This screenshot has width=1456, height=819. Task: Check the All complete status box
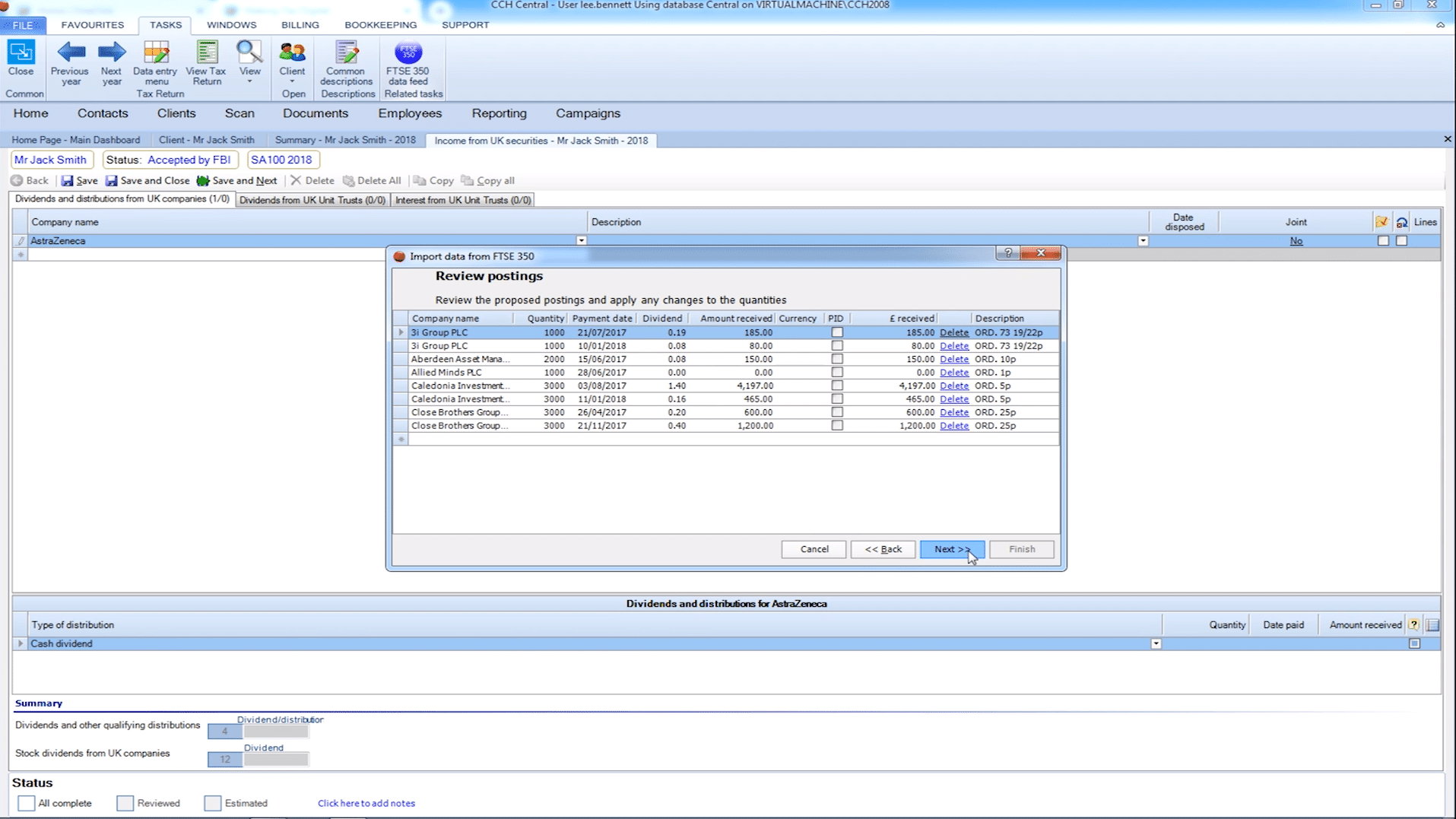26,803
